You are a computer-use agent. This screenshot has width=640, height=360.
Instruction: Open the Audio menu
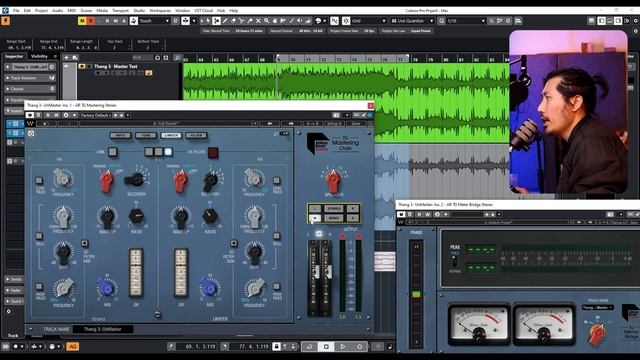[x=58, y=11]
